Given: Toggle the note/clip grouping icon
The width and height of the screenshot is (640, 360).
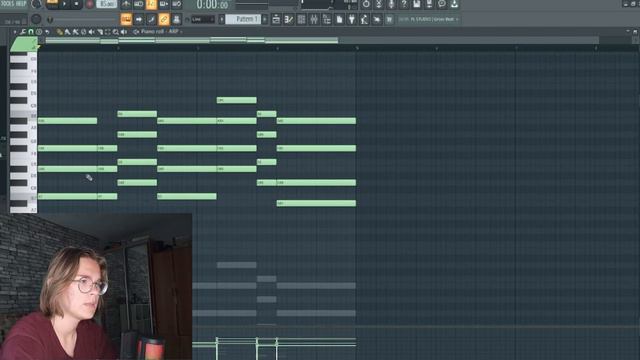Looking at the screenshot, I should [x=151, y=19].
